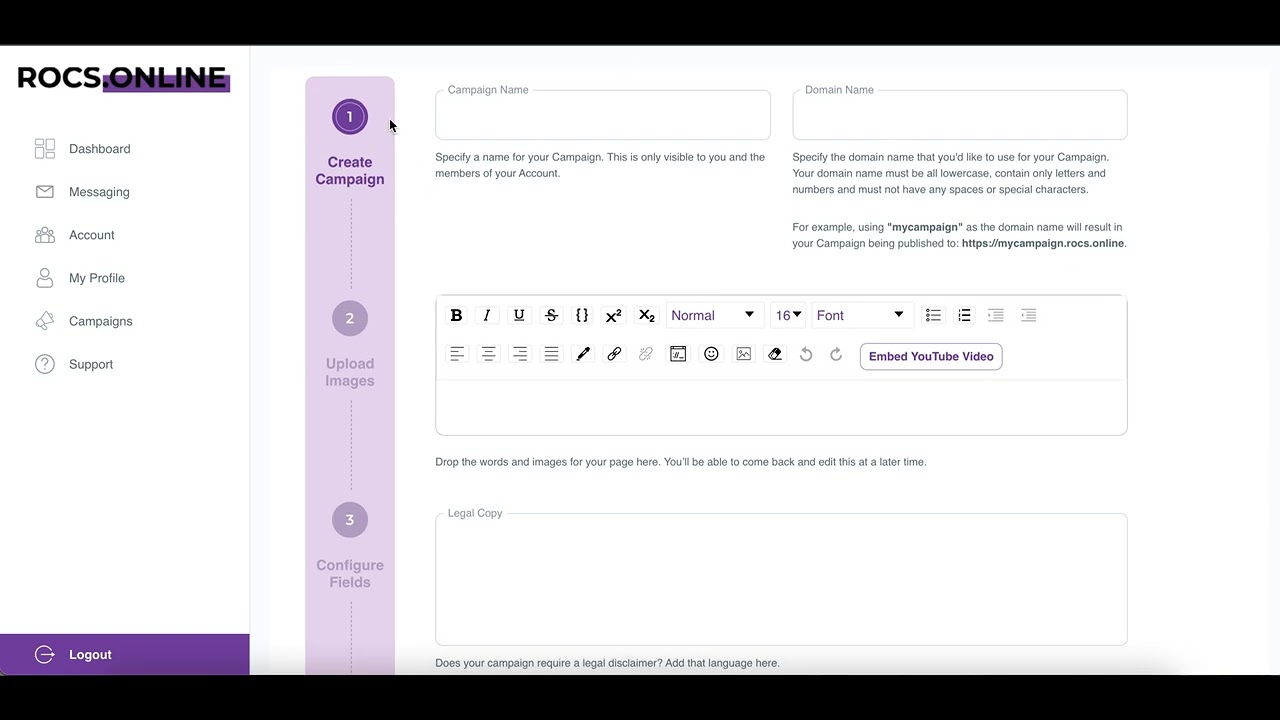Align text left
This screenshot has height=720, width=1280.
pyautogui.click(x=457, y=354)
